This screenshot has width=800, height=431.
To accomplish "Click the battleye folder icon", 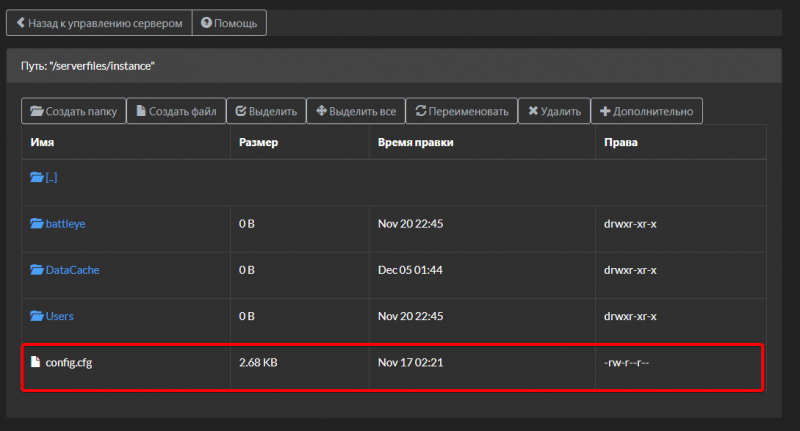I will 37,223.
